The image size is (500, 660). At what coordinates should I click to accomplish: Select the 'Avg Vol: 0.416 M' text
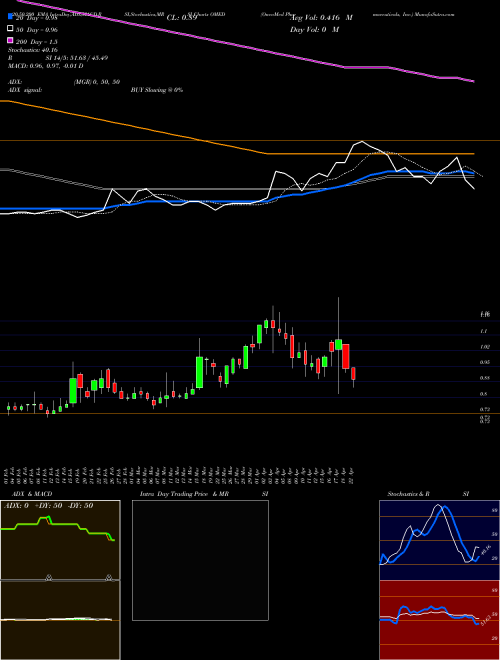321,18
